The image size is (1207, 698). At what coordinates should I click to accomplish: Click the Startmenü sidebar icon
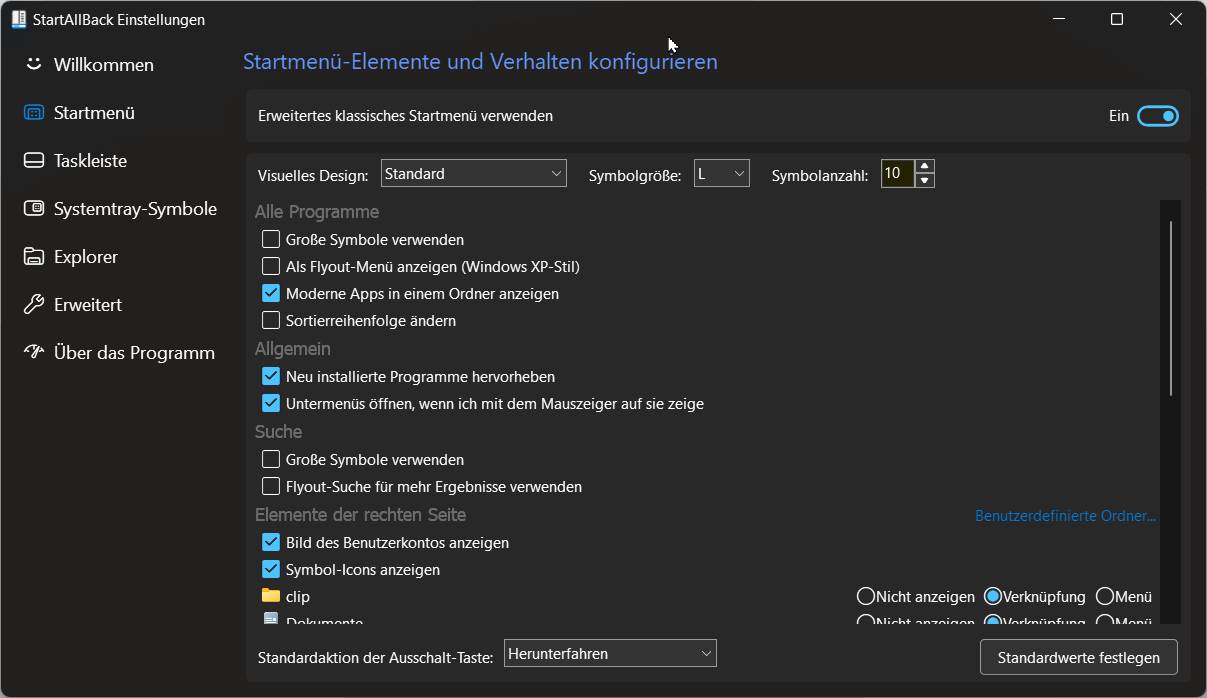[34, 113]
